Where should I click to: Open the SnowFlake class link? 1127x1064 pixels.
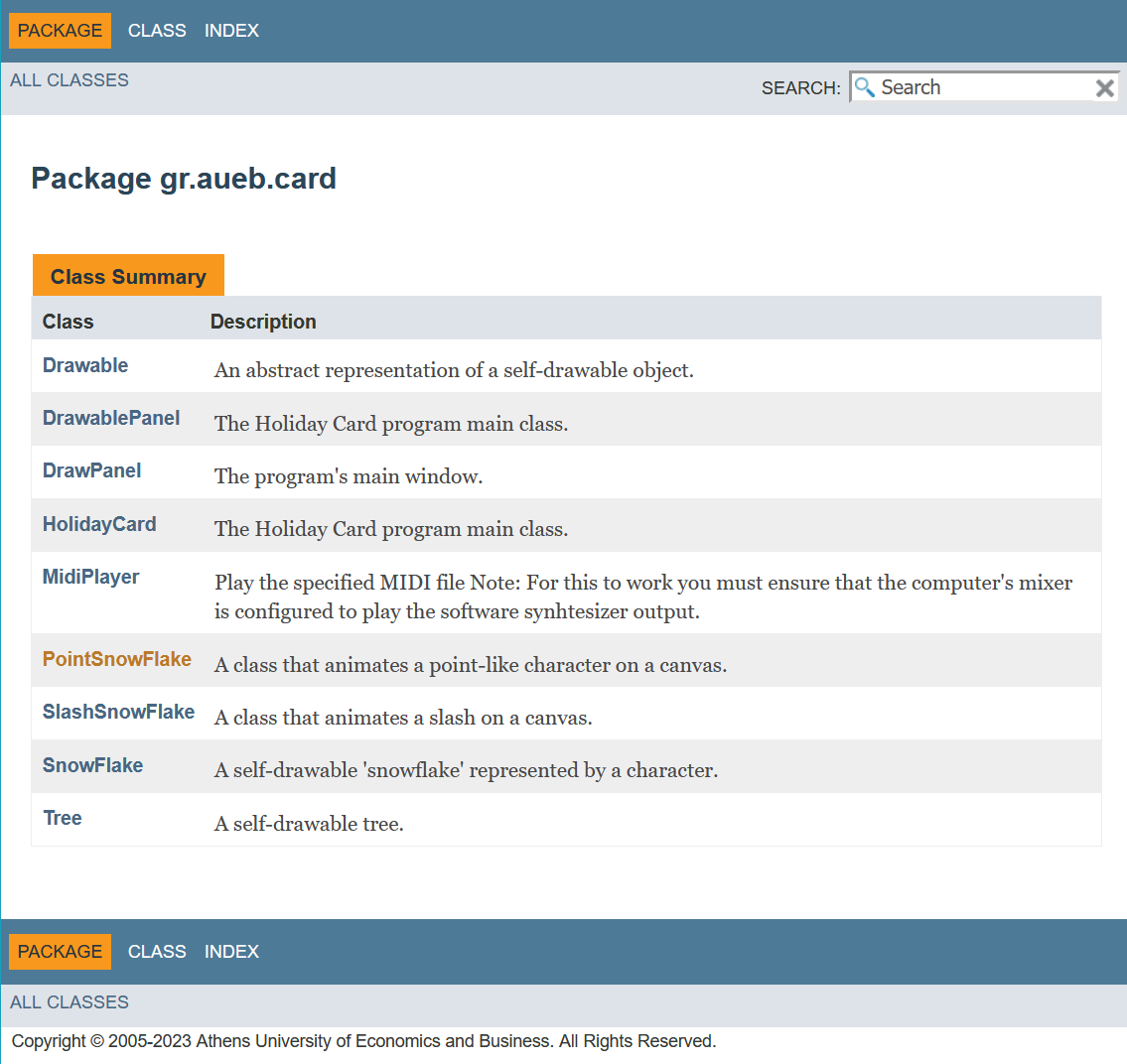92,765
